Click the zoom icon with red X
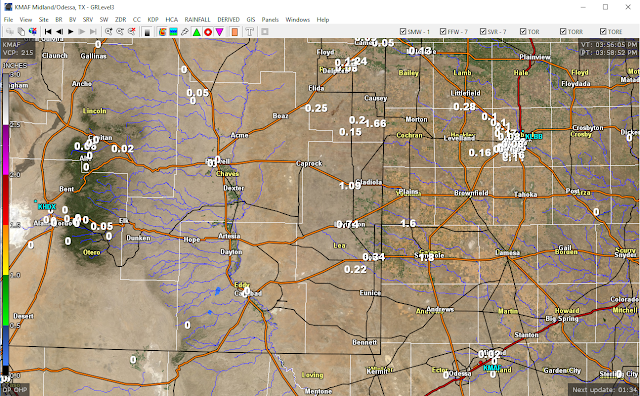 [x=131, y=31]
